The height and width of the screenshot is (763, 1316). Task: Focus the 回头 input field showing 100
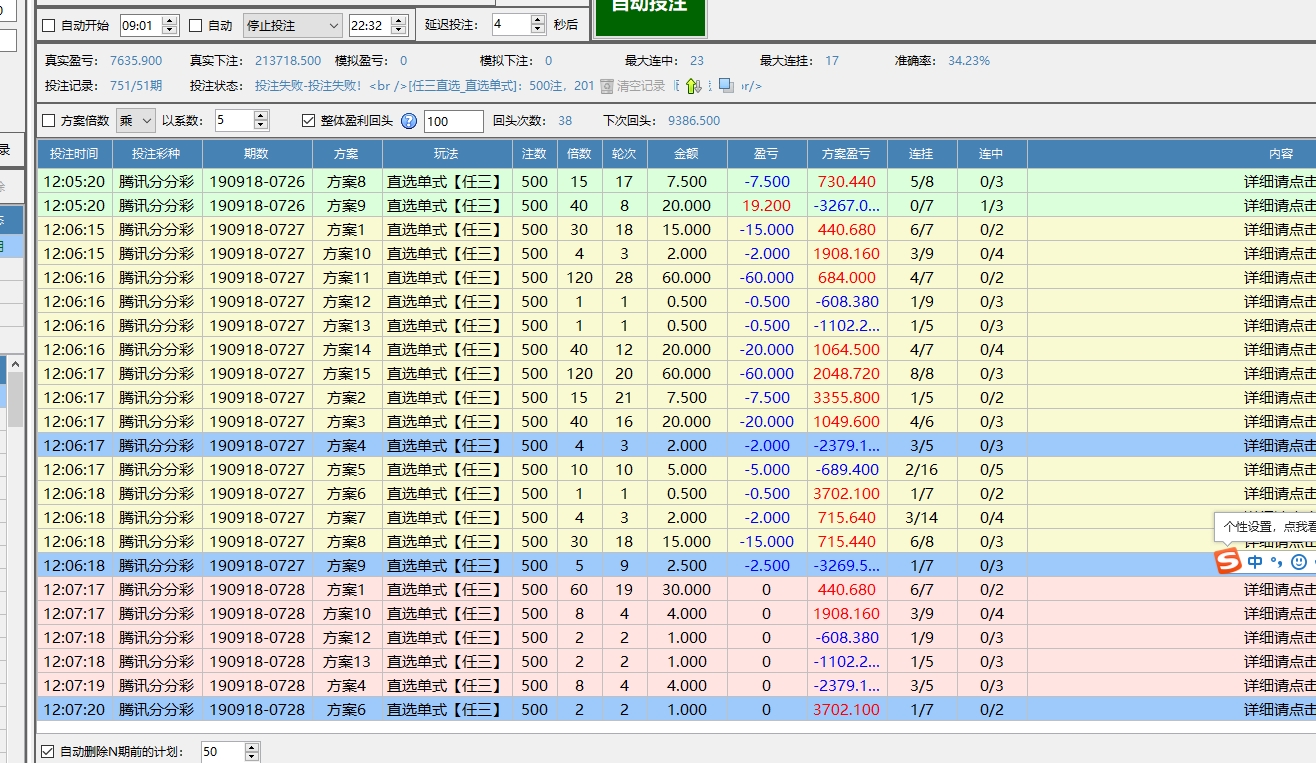click(x=453, y=121)
